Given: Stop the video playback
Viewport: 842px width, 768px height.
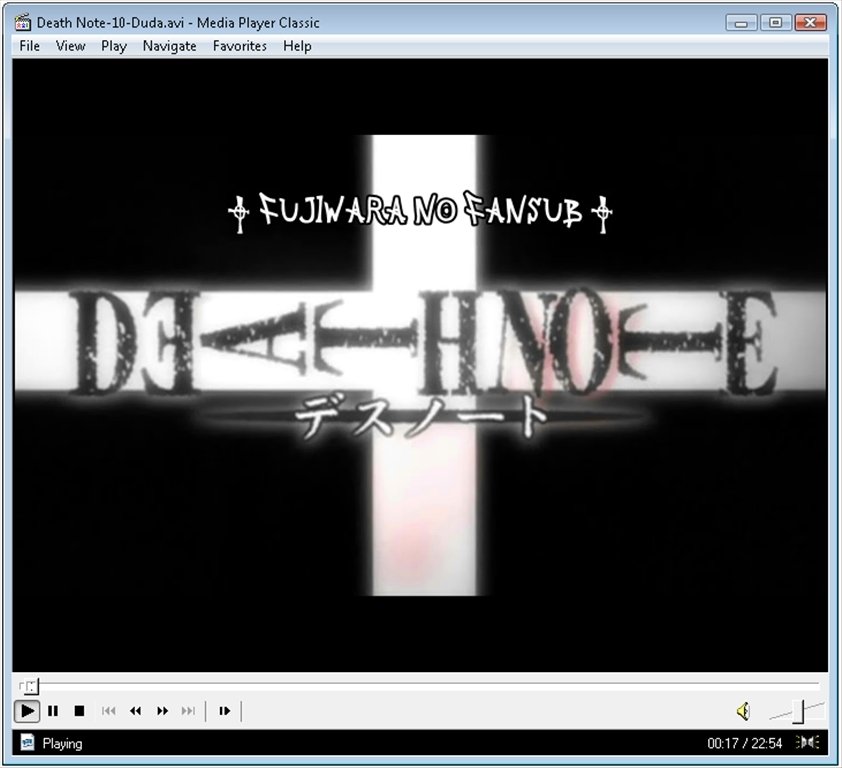Looking at the screenshot, I should pyautogui.click(x=79, y=711).
